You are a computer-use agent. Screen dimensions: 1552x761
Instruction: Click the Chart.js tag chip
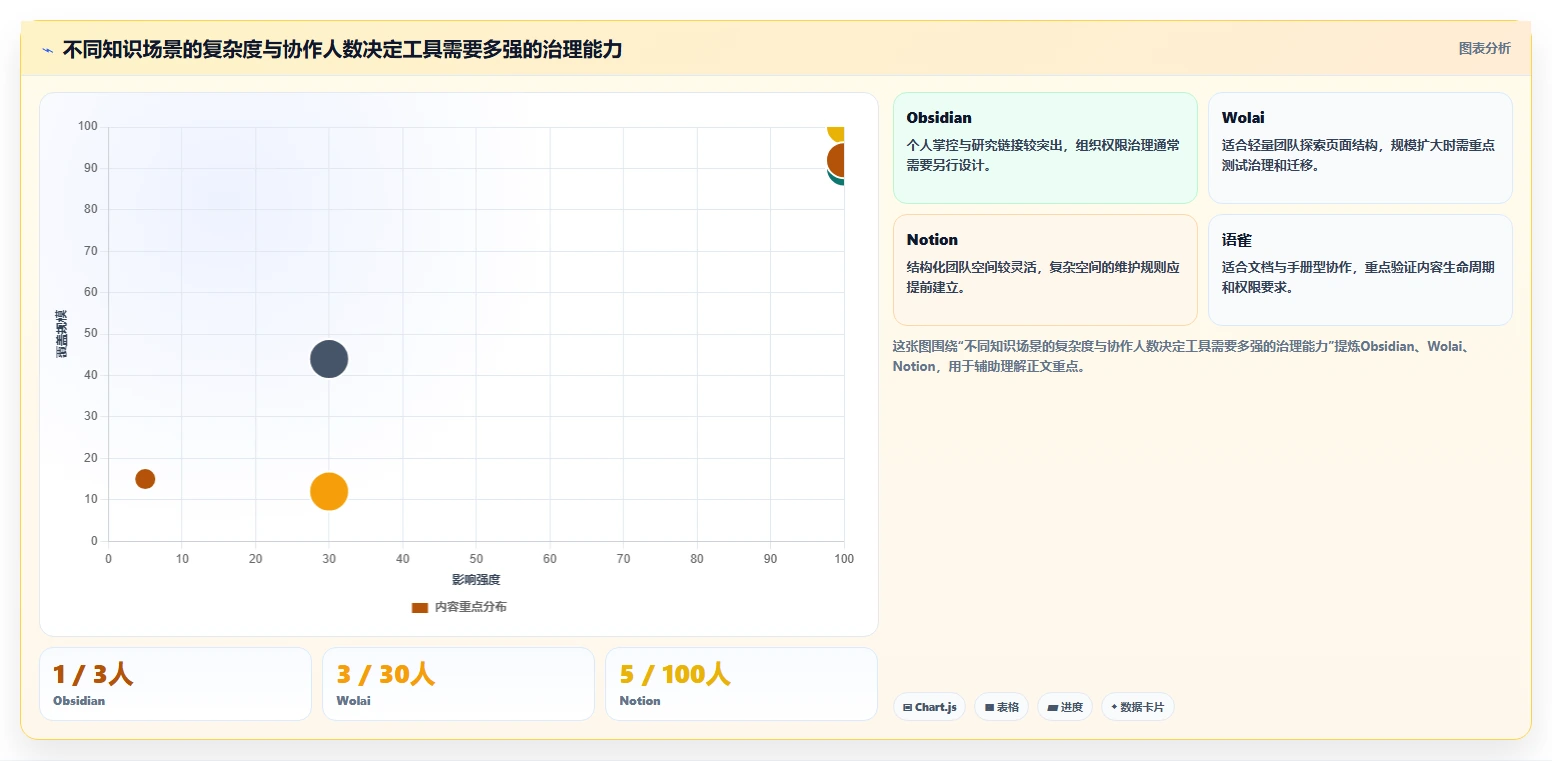pyautogui.click(x=929, y=707)
